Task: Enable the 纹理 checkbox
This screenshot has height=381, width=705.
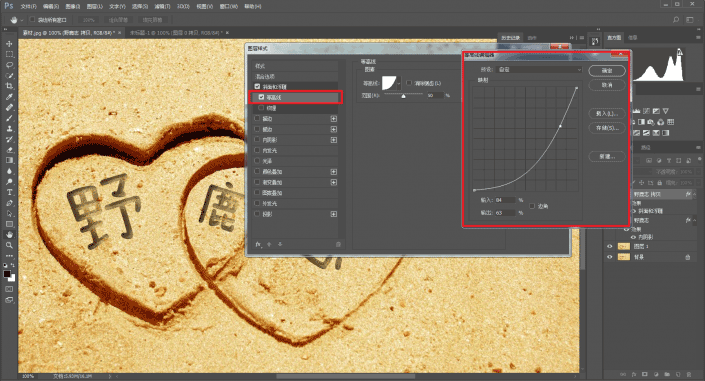Action: point(261,108)
